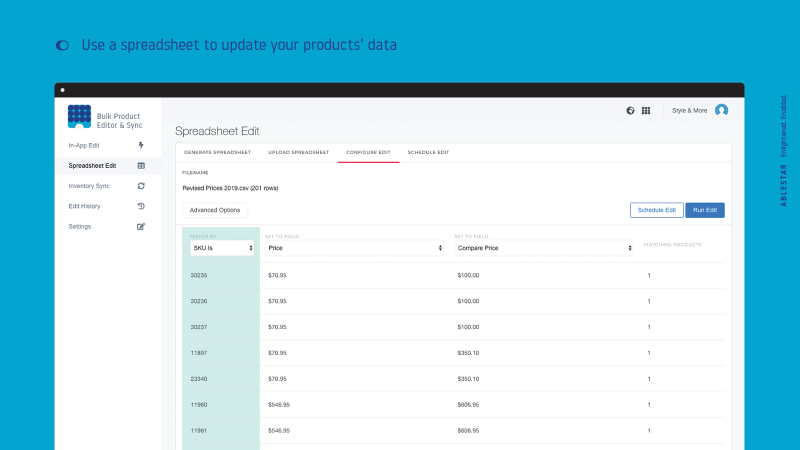Click the $70.95 price in row 30237

click(277, 327)
